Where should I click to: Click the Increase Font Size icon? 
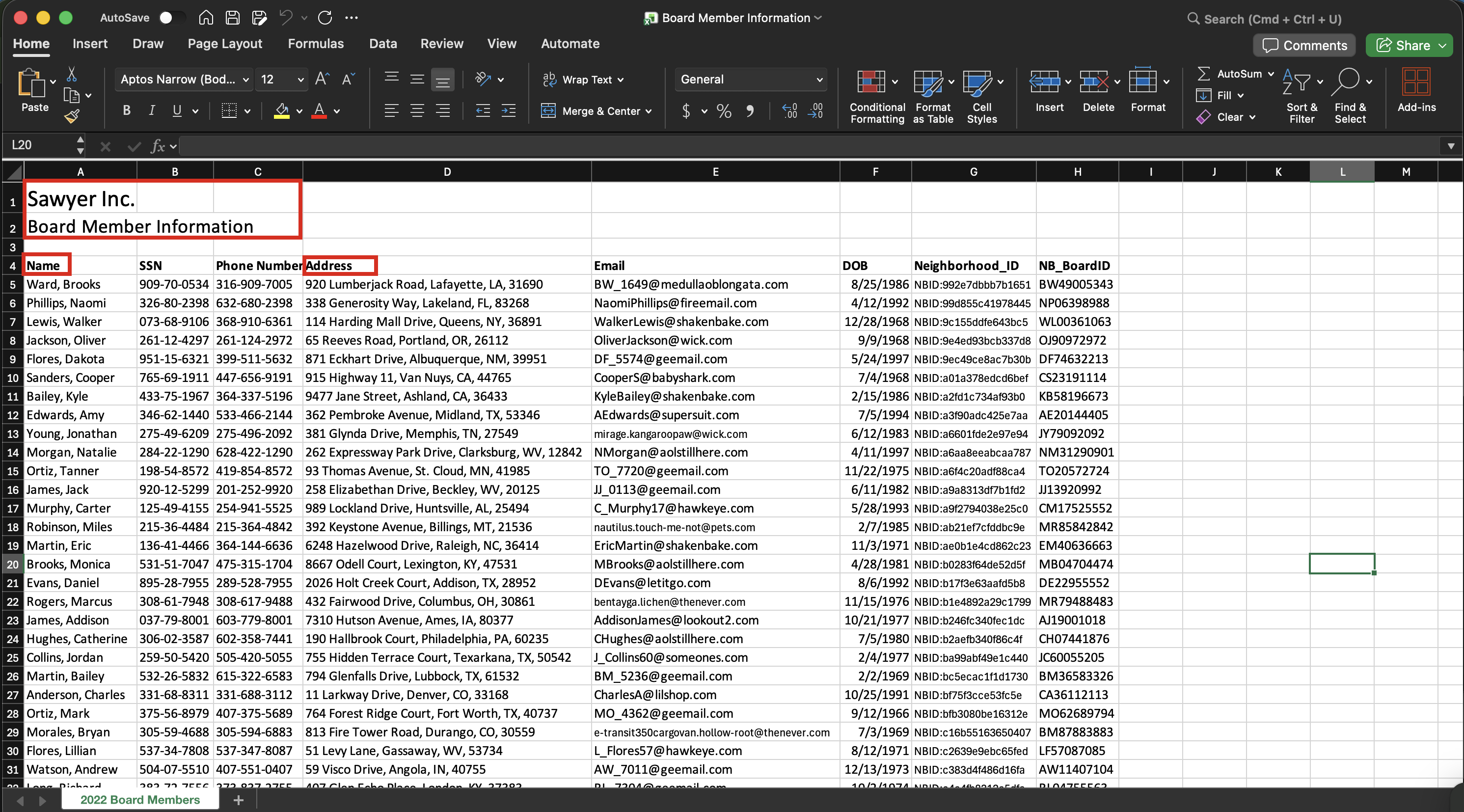click(322, 79)
